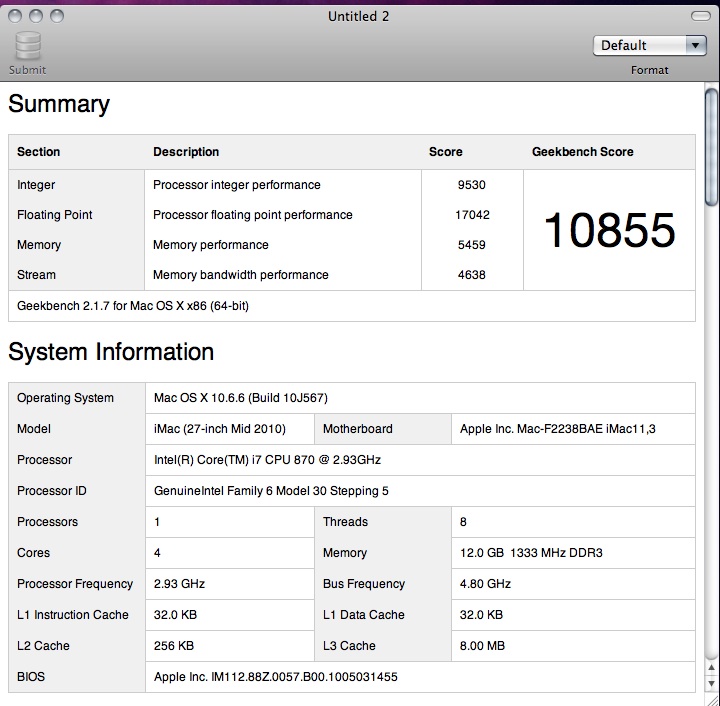Click the Mac OS X 10.6.6 value
Screen dimensions: 720x706
click(x=241, y=398)
